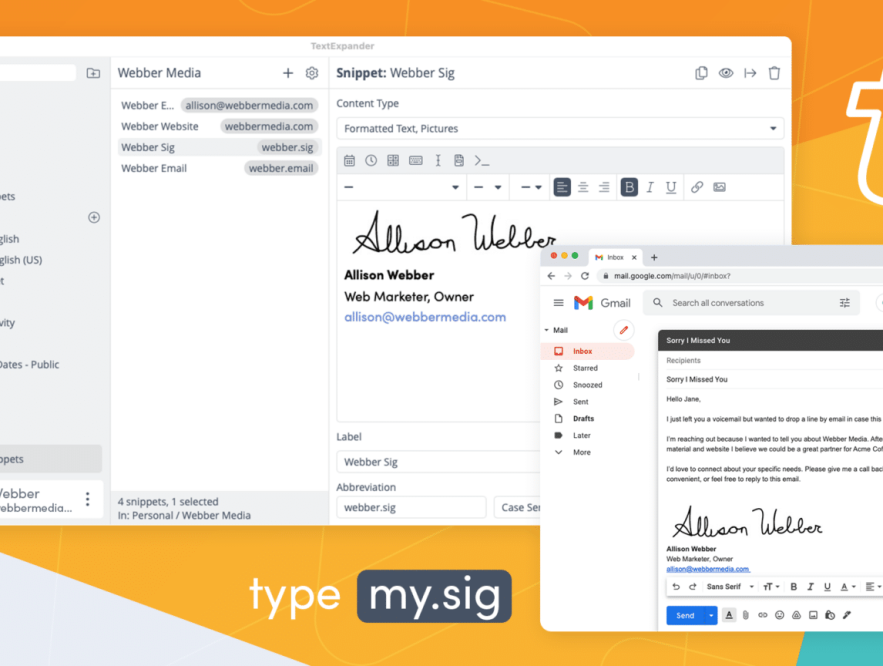The width and height of the screenshot is (883, 666).
Task: Open the Sans Serif font dropdown in Gmail
Action: click(x=730, y=587)
